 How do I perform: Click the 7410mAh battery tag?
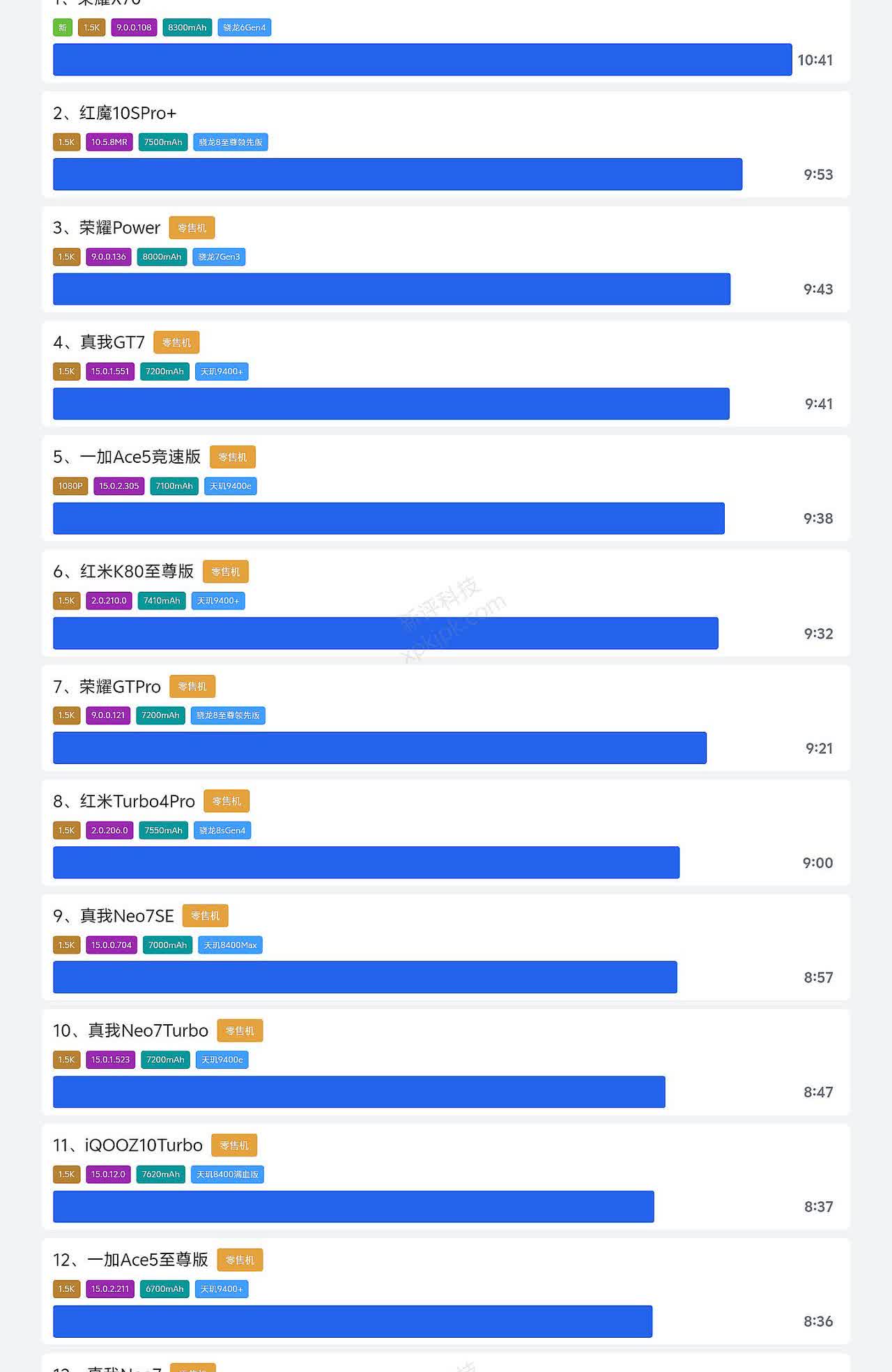[162, 601]
